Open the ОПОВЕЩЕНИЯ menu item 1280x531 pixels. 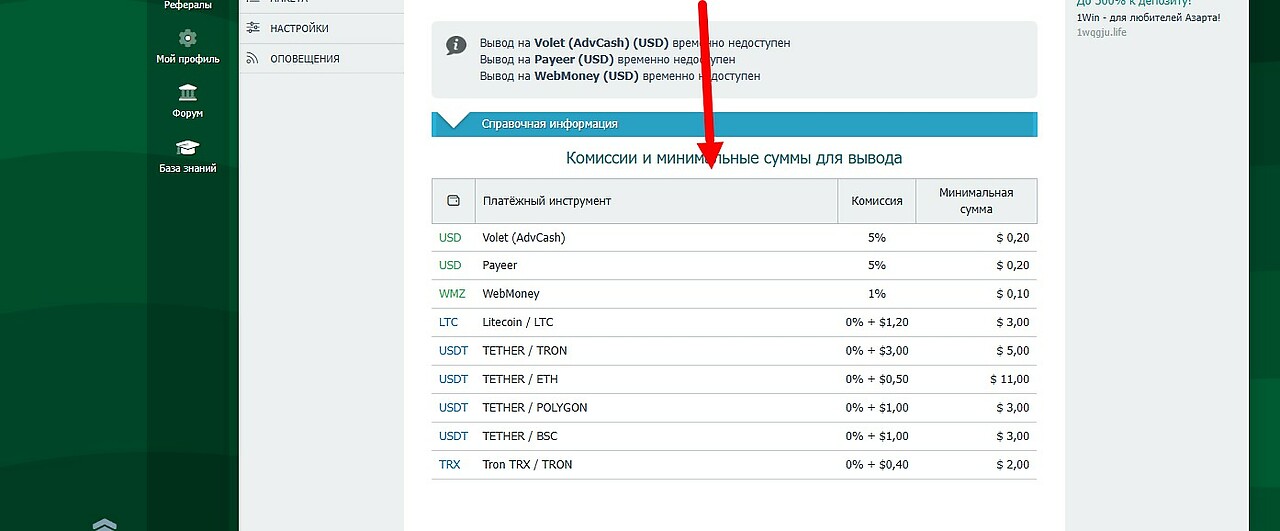click(x=304, y=58)
